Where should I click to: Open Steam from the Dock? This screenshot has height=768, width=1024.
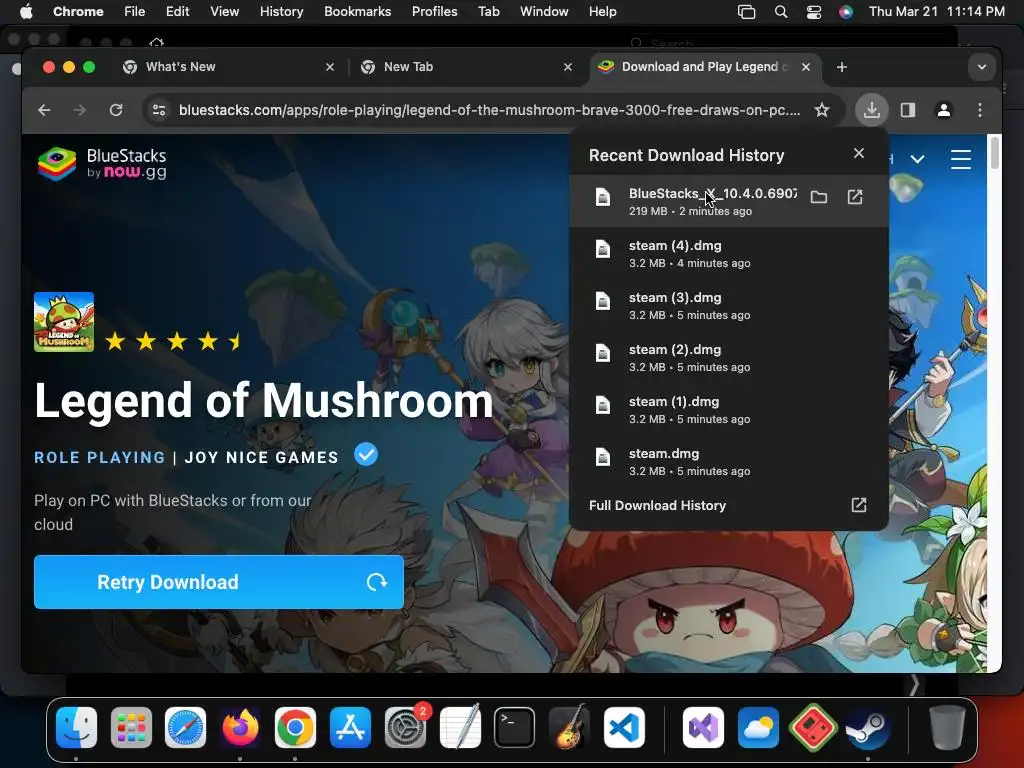pos(867,727)
